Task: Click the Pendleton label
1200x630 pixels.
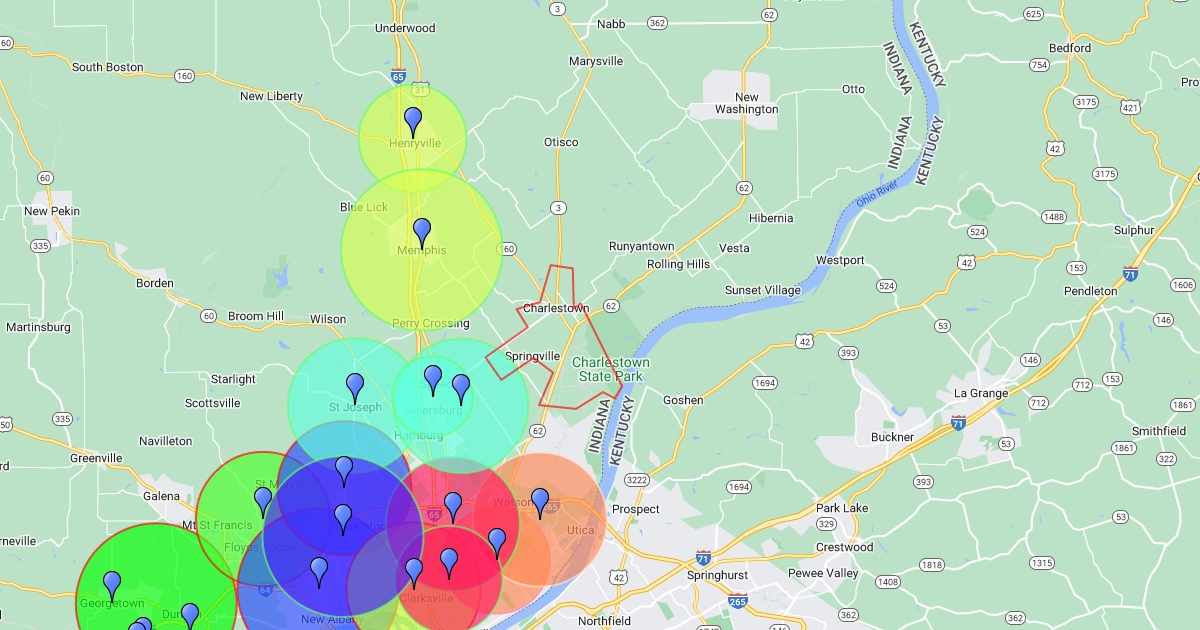Action: click(x=1090, y=291)
